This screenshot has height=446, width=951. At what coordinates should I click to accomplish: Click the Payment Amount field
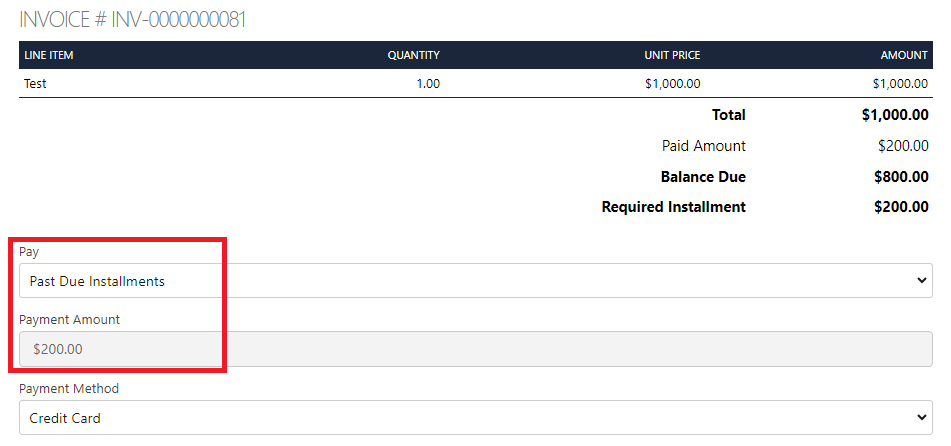click(475, 349)
